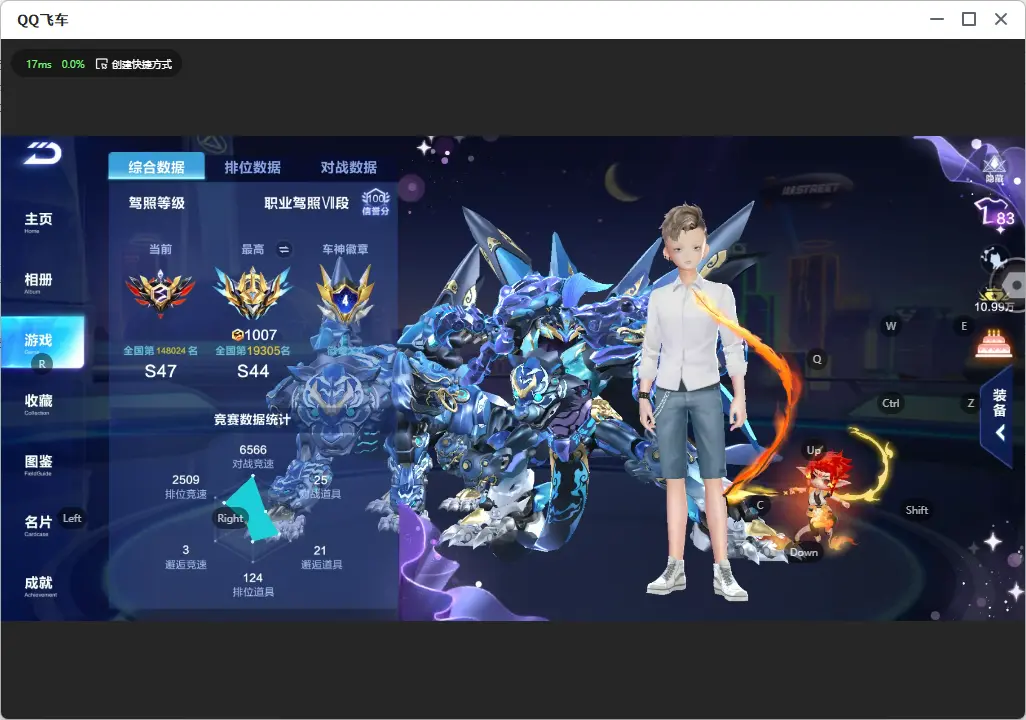
Task: Click the 100 信誉分 credit score badge
Action: [x=376, y=202]
